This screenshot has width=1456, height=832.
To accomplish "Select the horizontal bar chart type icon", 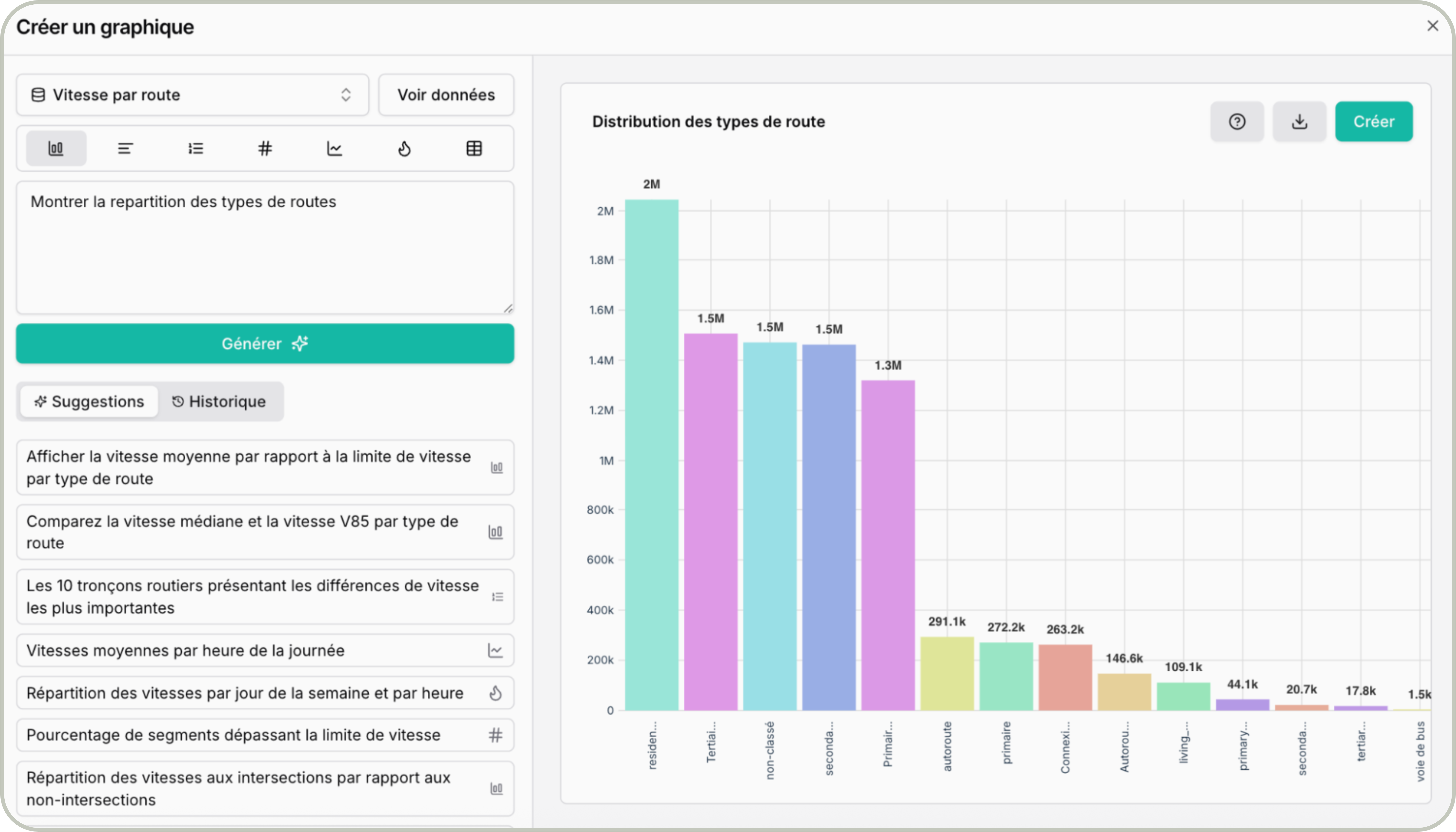I will click(126, 149).
